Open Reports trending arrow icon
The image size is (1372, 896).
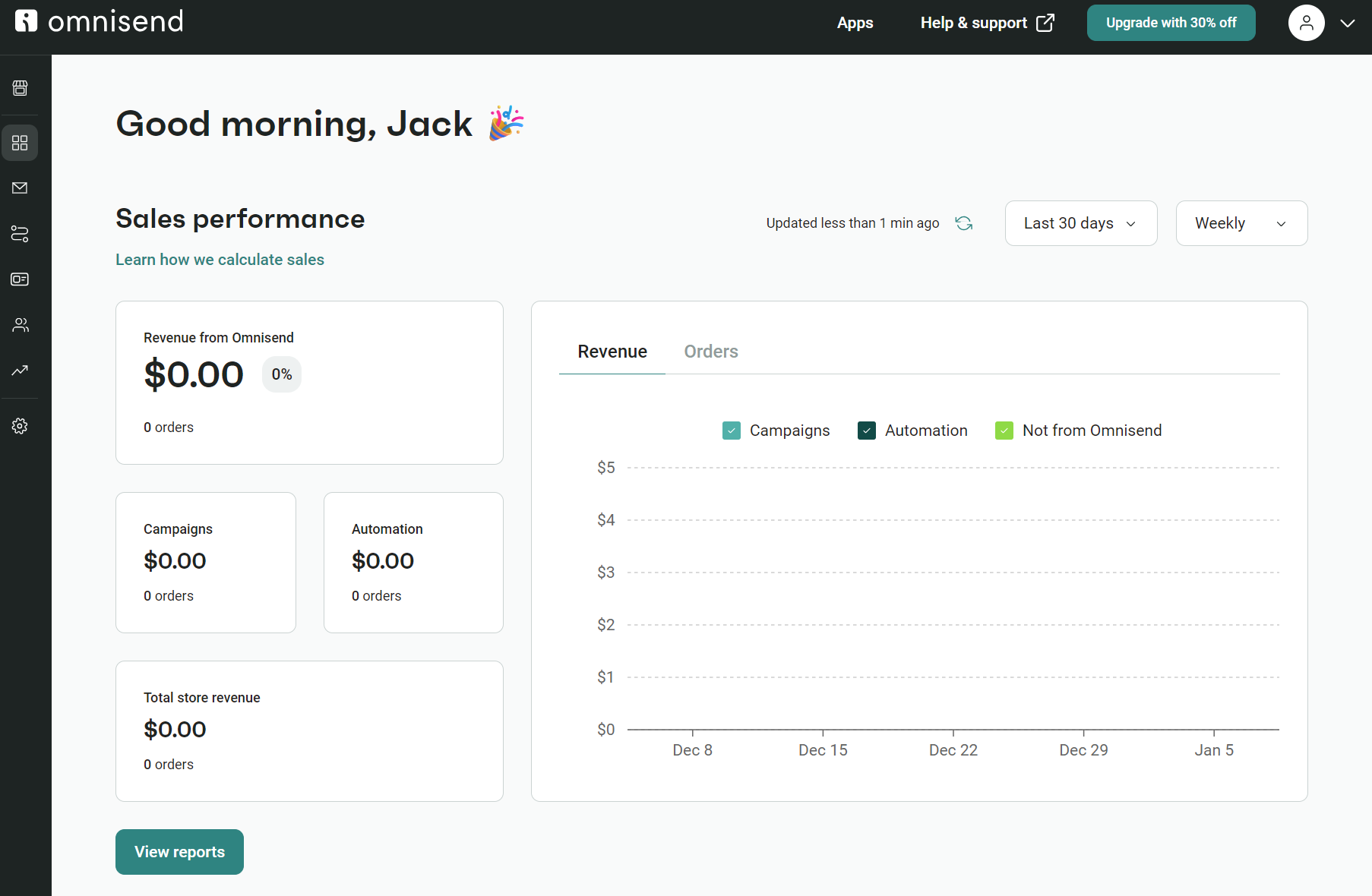pos(20,371)
